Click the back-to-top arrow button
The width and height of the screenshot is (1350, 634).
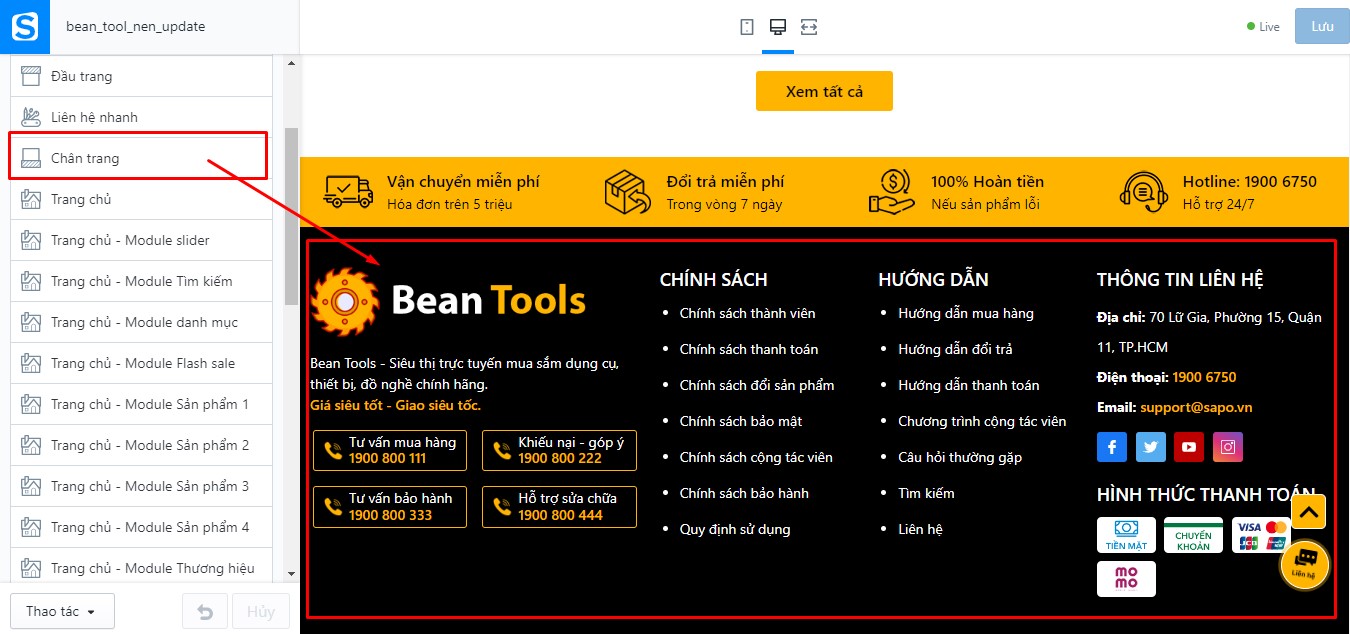click(1309, 512)
